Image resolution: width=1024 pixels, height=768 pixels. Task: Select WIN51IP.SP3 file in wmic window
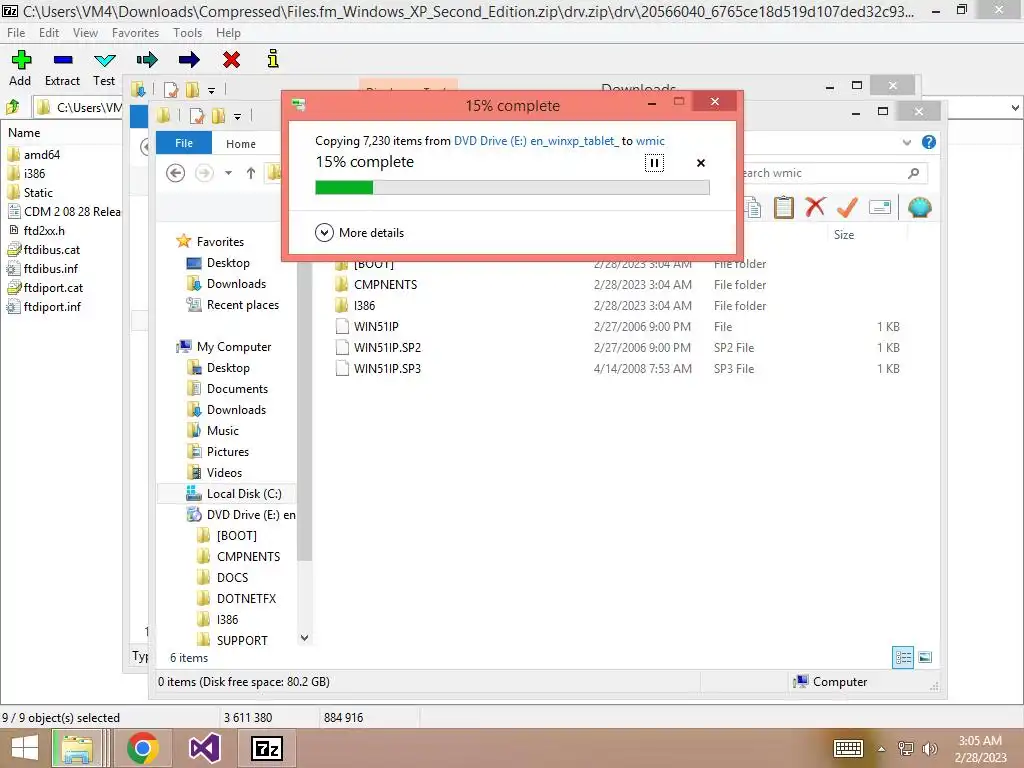387,368
